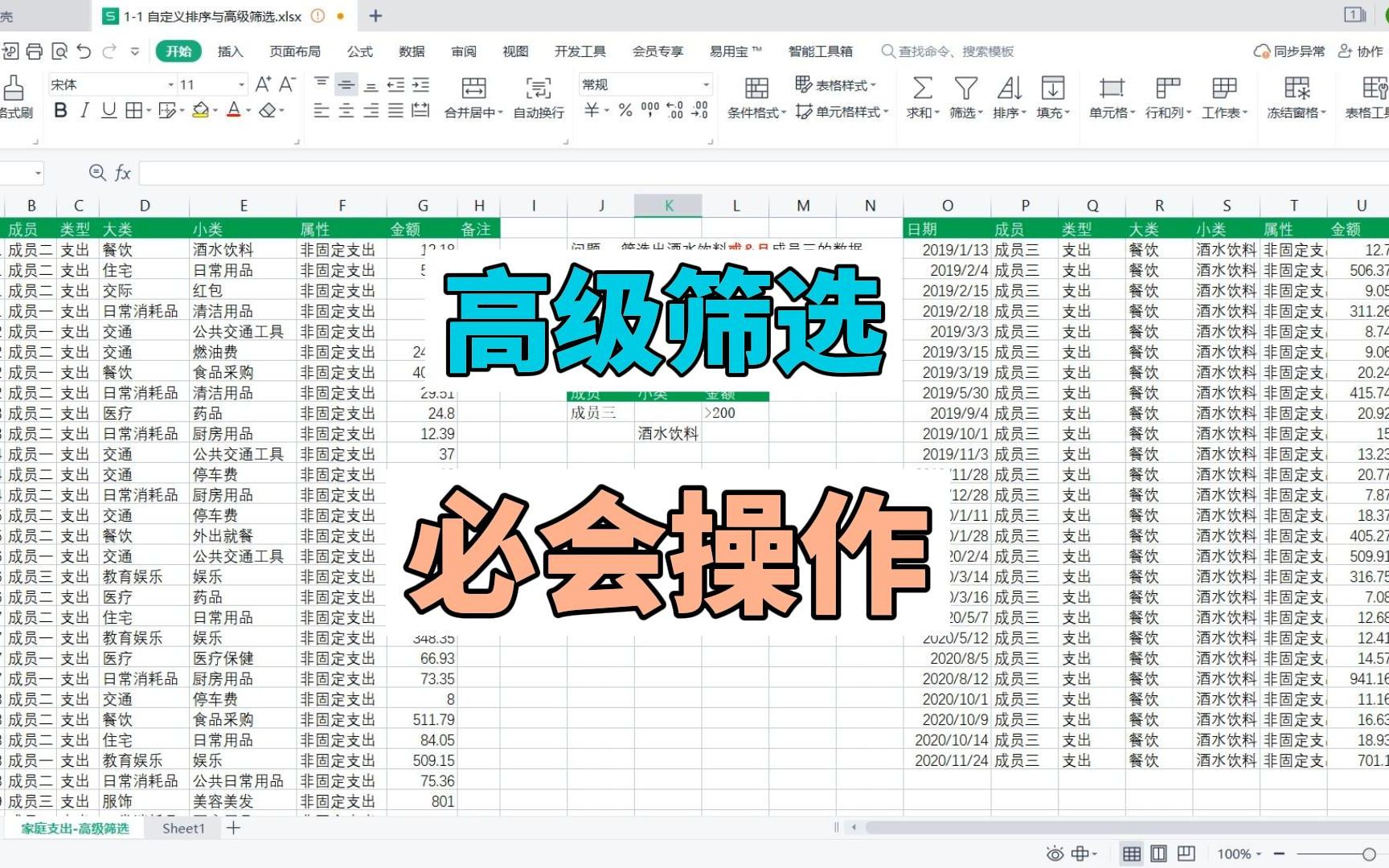Screen dimensions: 1389x868
Task: Increase decimal places
Action: pos(675,110)
